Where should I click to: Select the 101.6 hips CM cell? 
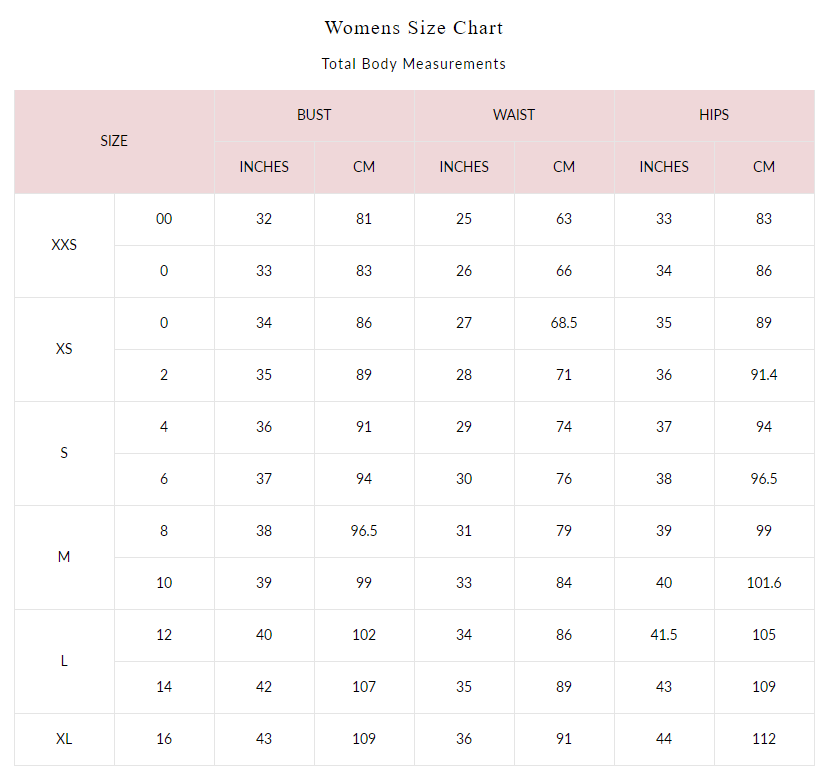[x=764, y=583]
